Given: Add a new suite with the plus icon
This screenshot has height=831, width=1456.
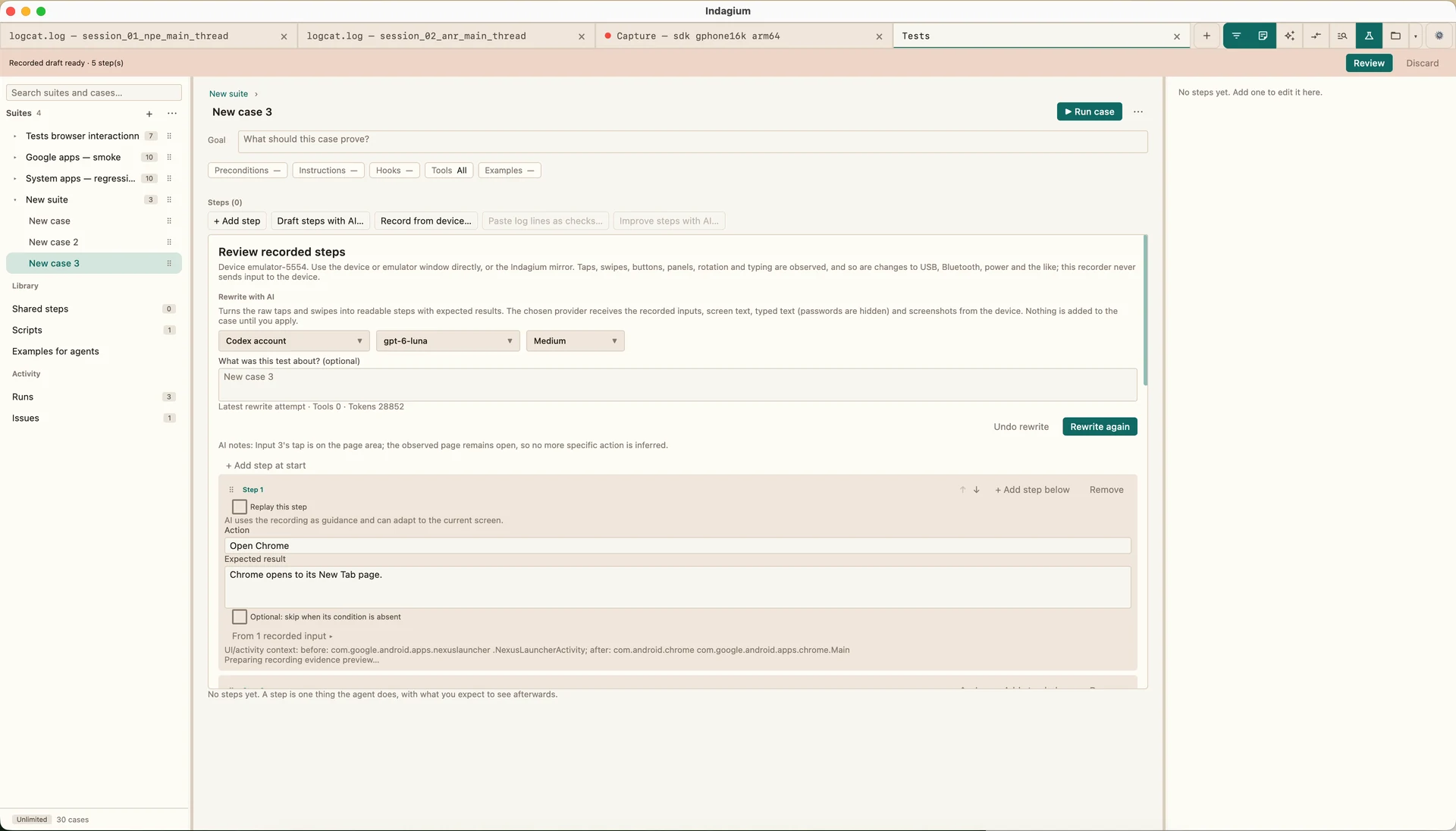Looking at the screenshot, I should [149, 114].
